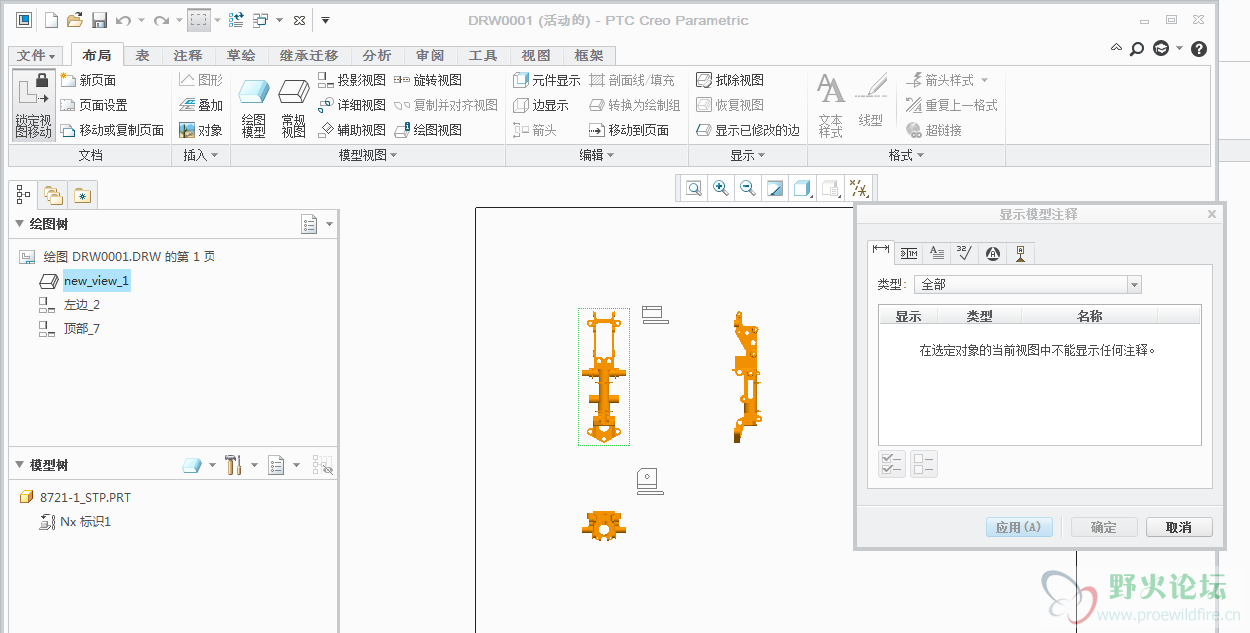Image resolution: width=1250 pixels, height=633 pixels.
Task: Switch to the 审阅 review tab
Action: pyautogui.click(x=430, y=56)
